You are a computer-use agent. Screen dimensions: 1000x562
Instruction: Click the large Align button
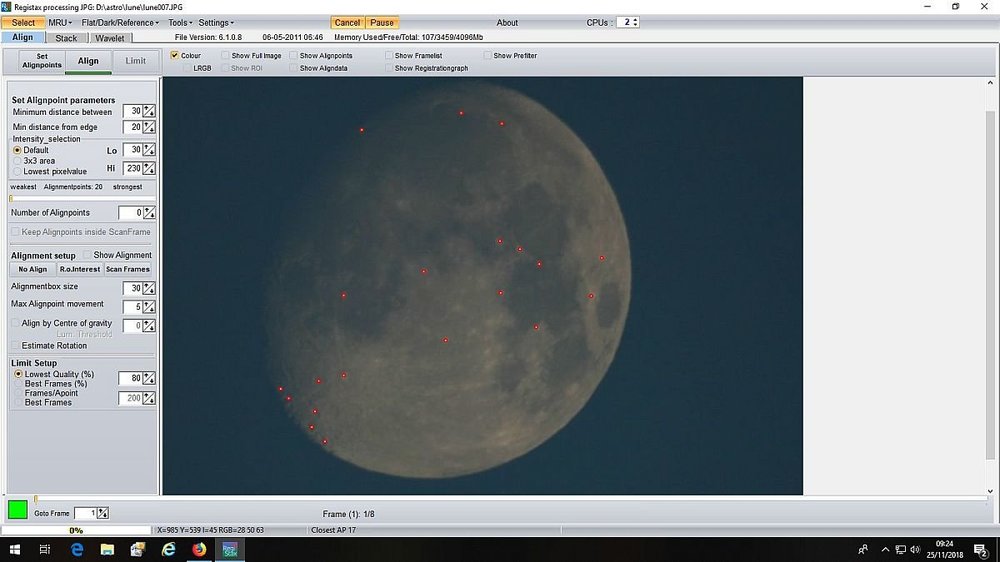tap(88, 61)
